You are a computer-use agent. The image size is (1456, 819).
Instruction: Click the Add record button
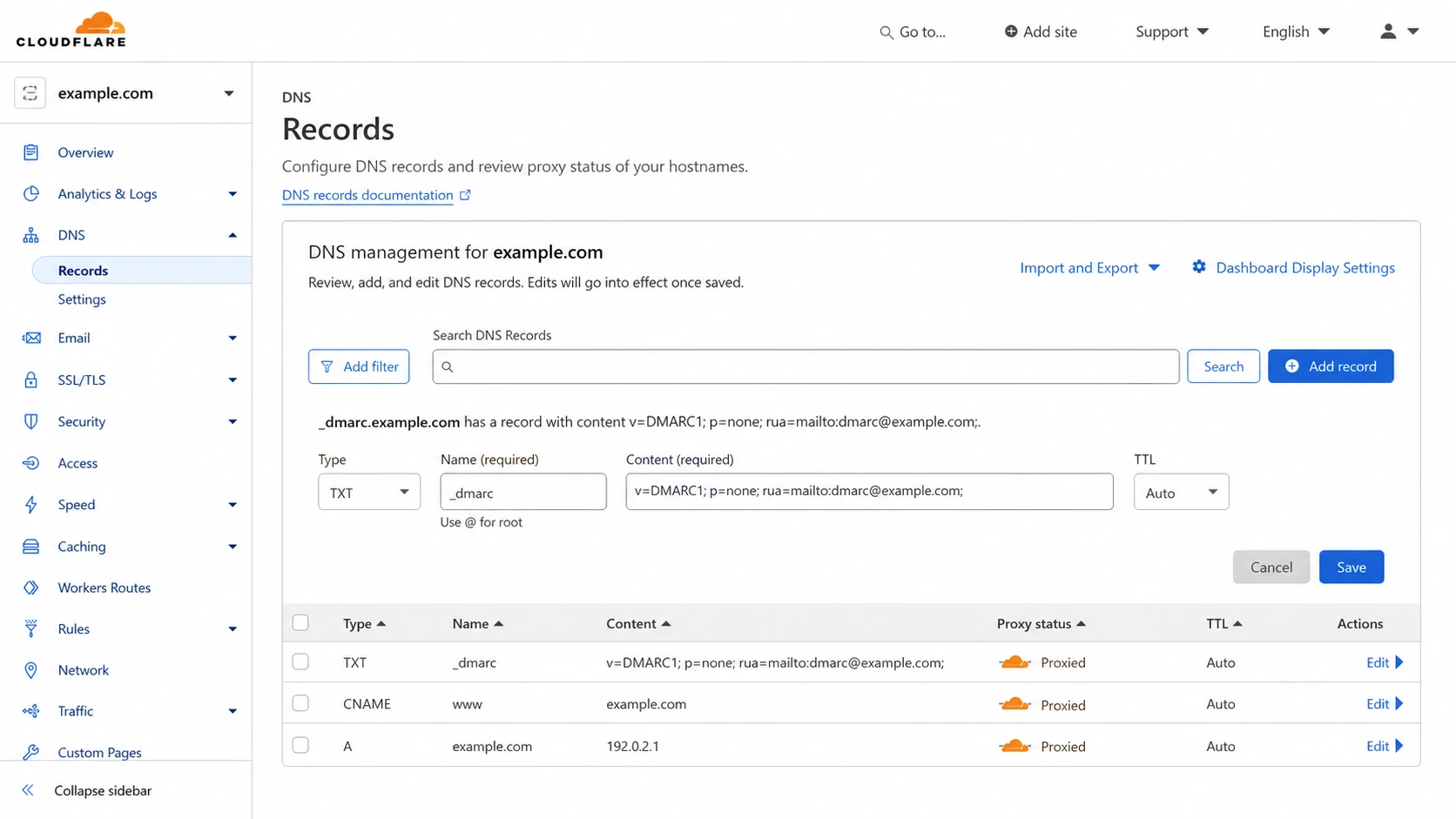[x=1331, y=366]
